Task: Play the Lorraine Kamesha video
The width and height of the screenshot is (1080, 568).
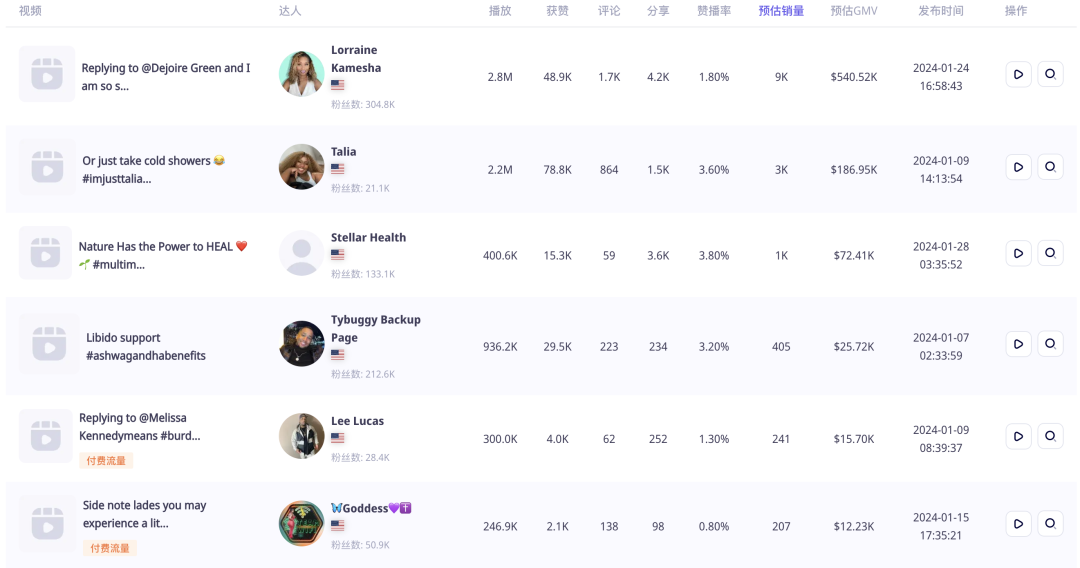Action: [1018, 74]
